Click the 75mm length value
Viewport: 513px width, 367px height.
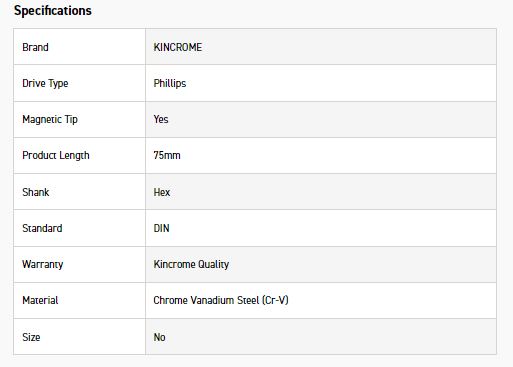pos(167,155)
